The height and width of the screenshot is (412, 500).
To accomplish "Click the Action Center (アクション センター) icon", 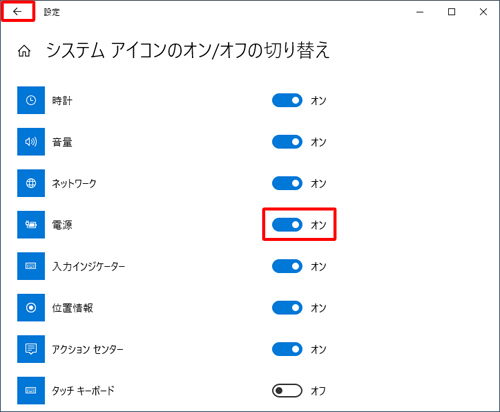I will point(31,349).
